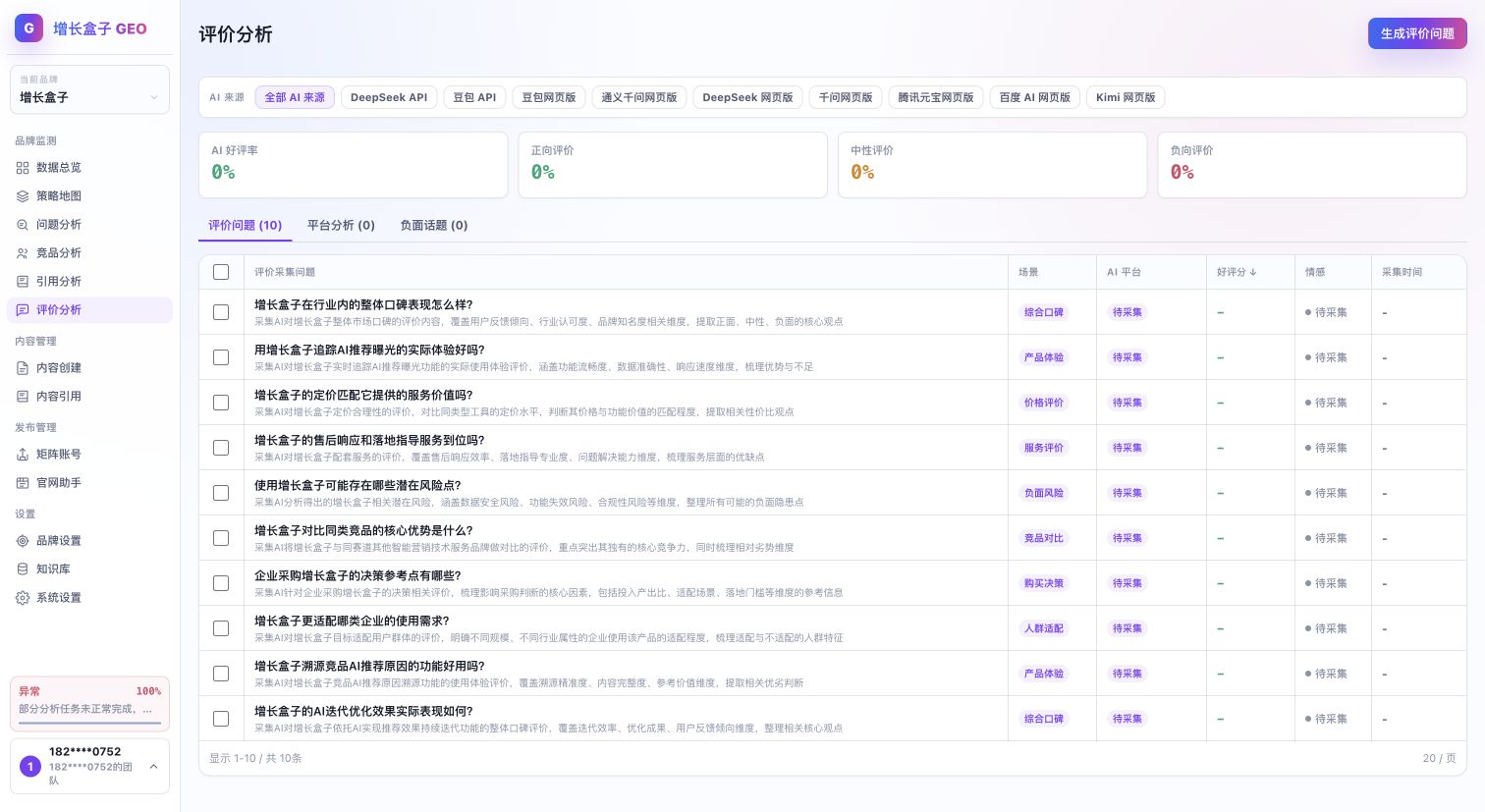Image resolution: width=1485 pixels, height=812 pixels.
Task: Click the 负向评价 0% card
Action: pos(1312,165)
